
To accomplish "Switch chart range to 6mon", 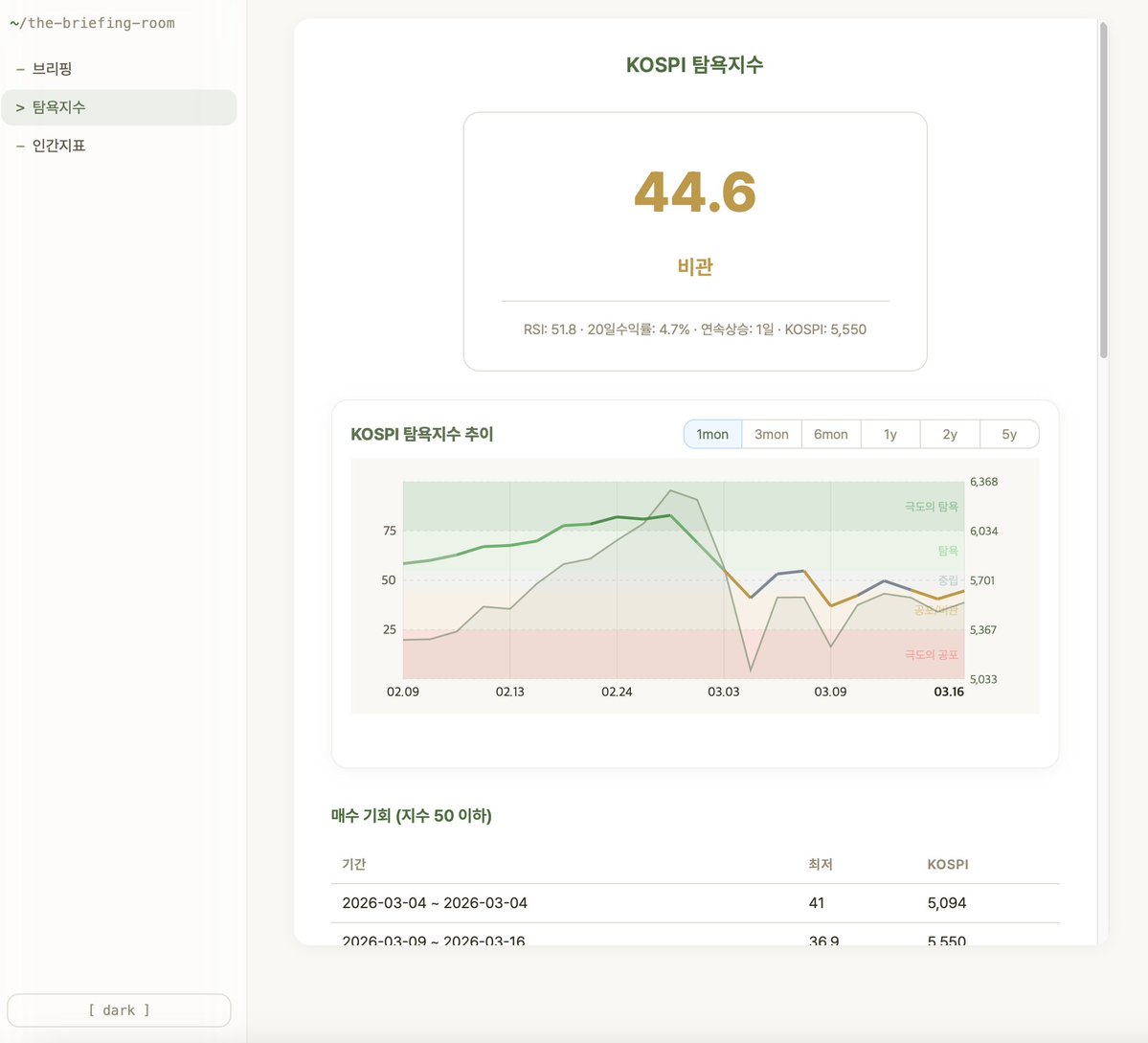I will tap(831, 434).
